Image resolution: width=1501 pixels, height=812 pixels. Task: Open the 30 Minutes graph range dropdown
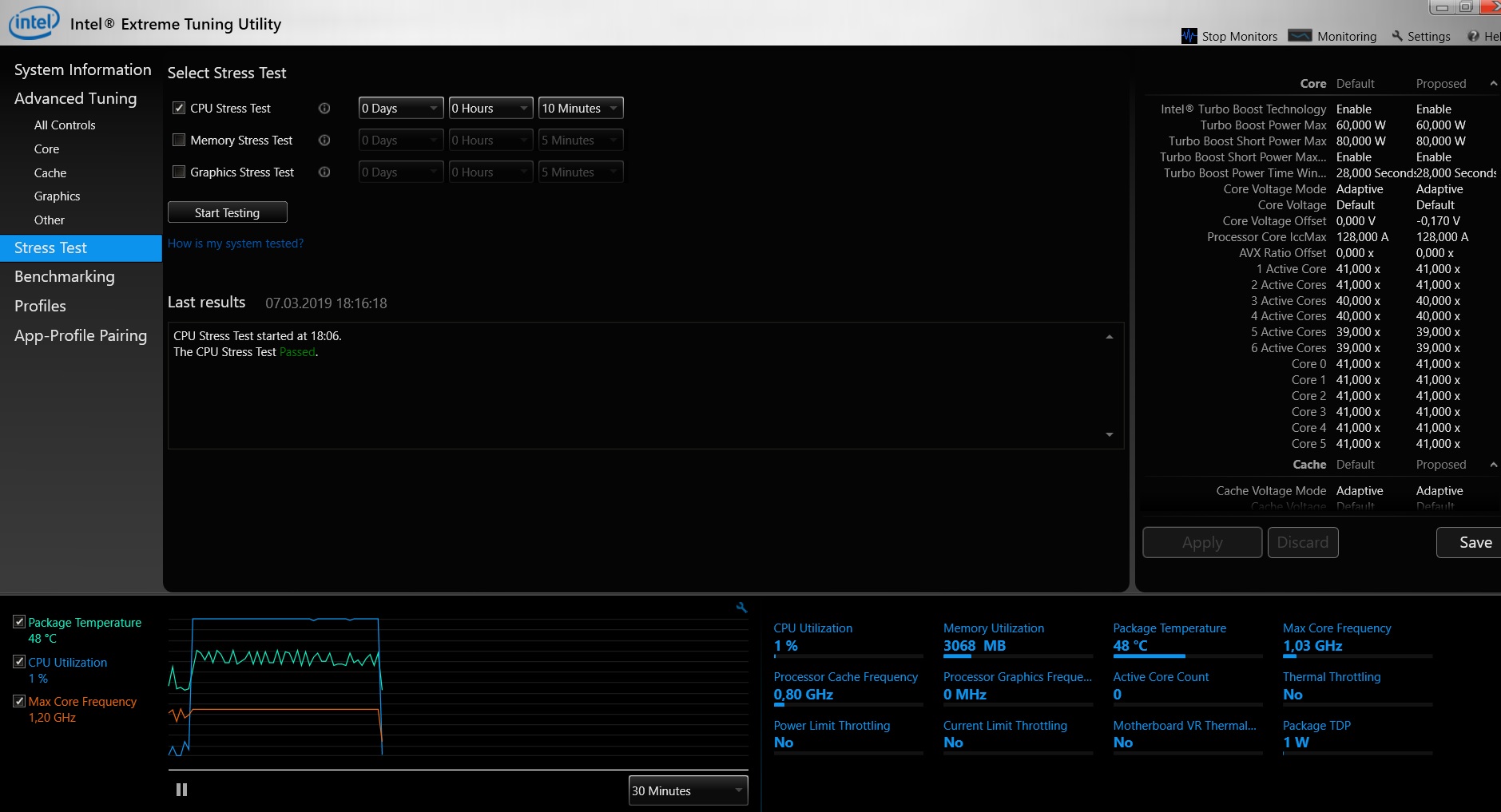(688, 790)
